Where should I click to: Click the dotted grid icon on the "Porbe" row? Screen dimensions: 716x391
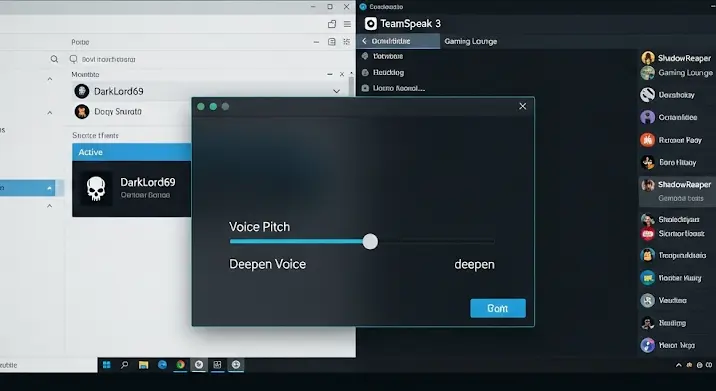[347, 42]
